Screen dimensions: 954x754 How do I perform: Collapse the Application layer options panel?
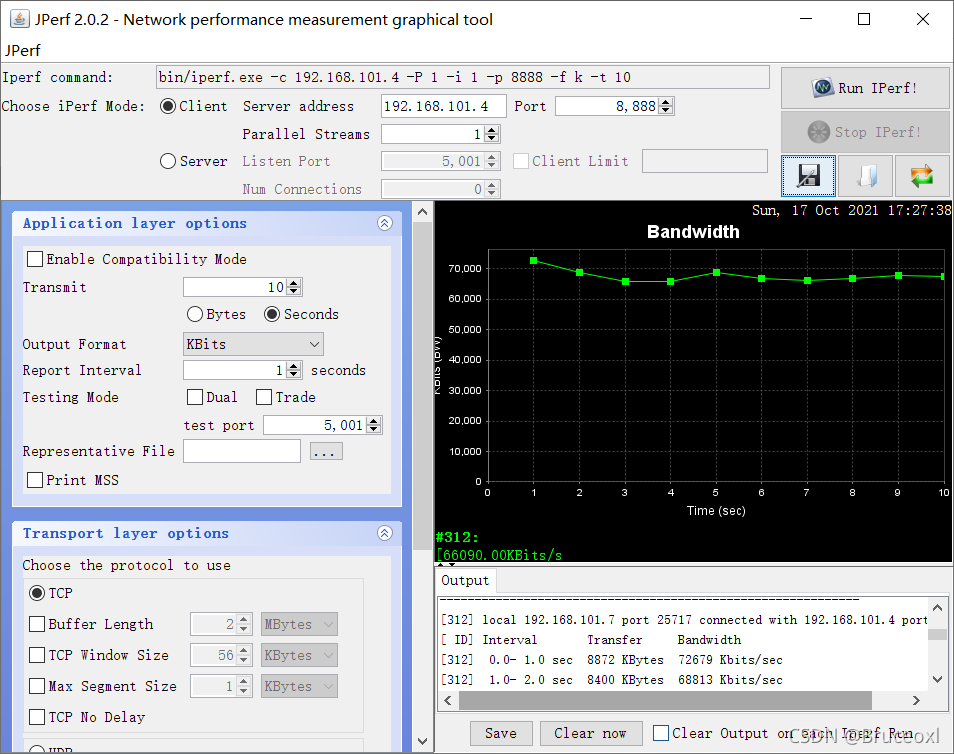[x=385, y=223]
